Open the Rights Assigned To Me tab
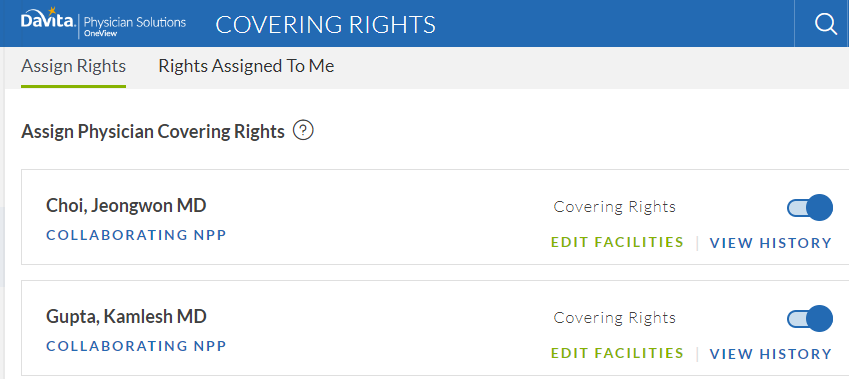Image resolution: width=849 pixels, height=379 pixels. click(x=246, y=66)
